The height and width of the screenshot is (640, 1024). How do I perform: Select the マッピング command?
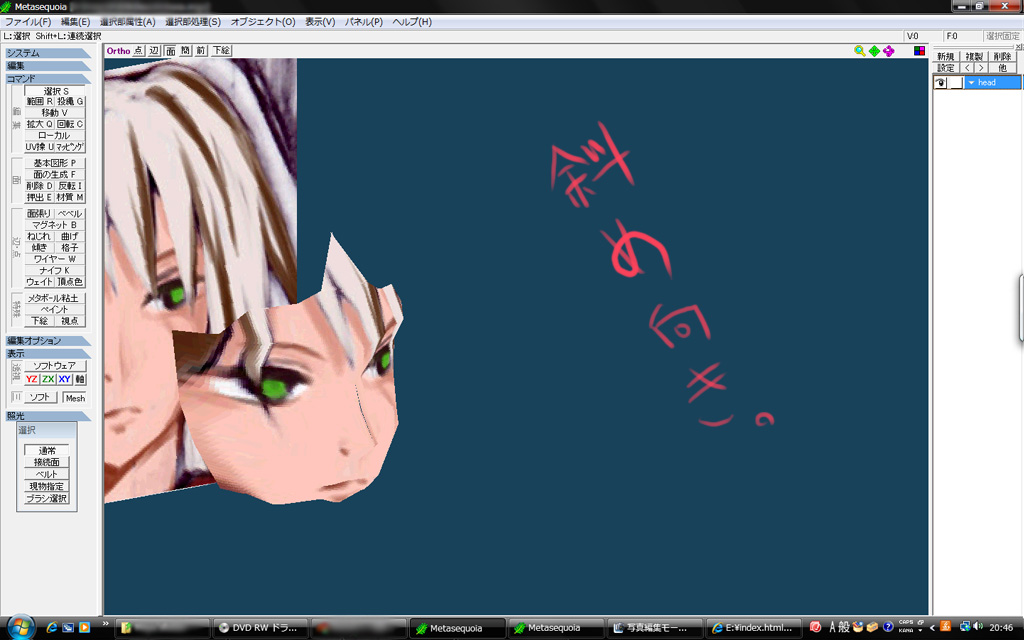70,147
